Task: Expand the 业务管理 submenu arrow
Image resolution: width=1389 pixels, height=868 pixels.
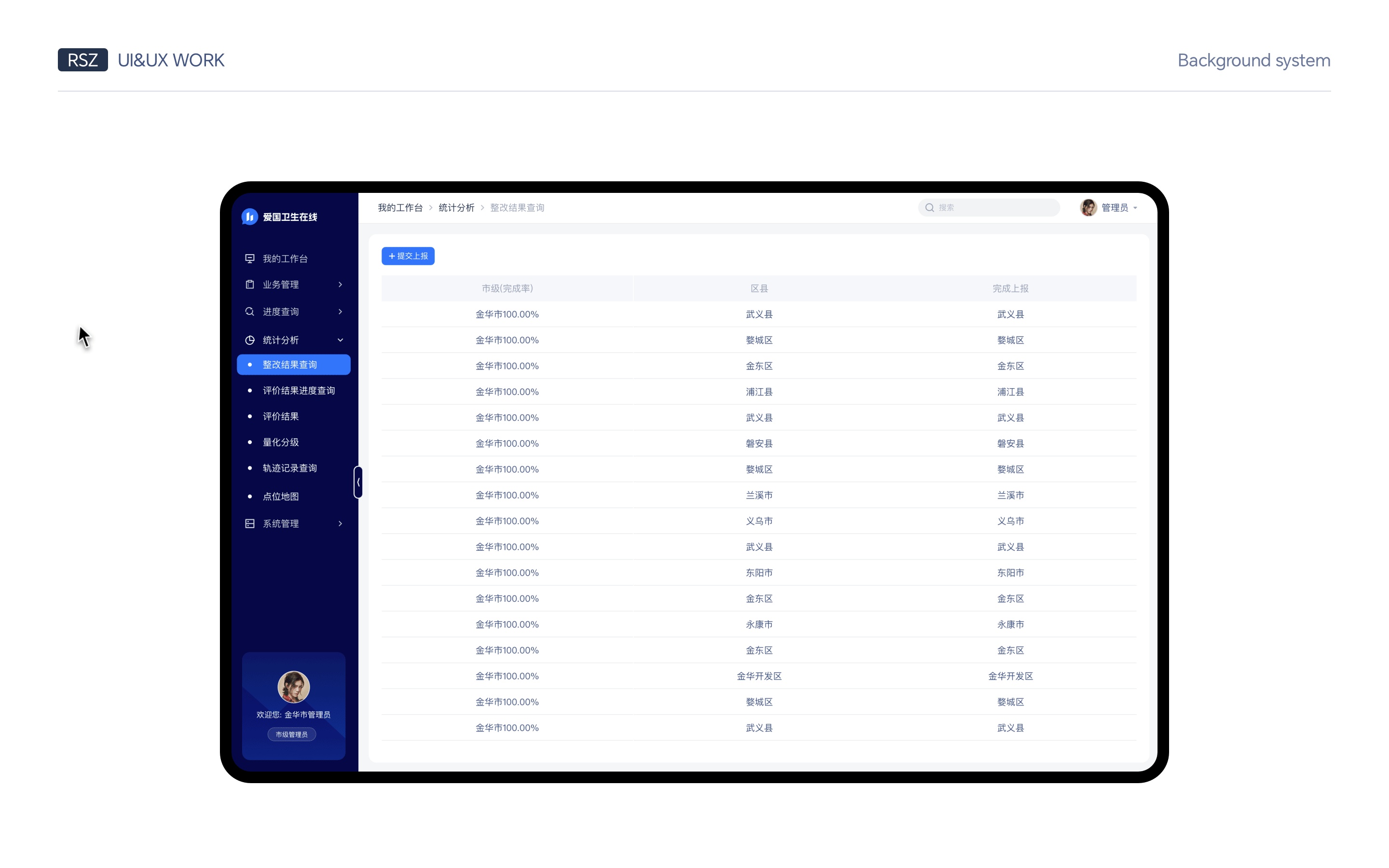Action: coord(340,284)
